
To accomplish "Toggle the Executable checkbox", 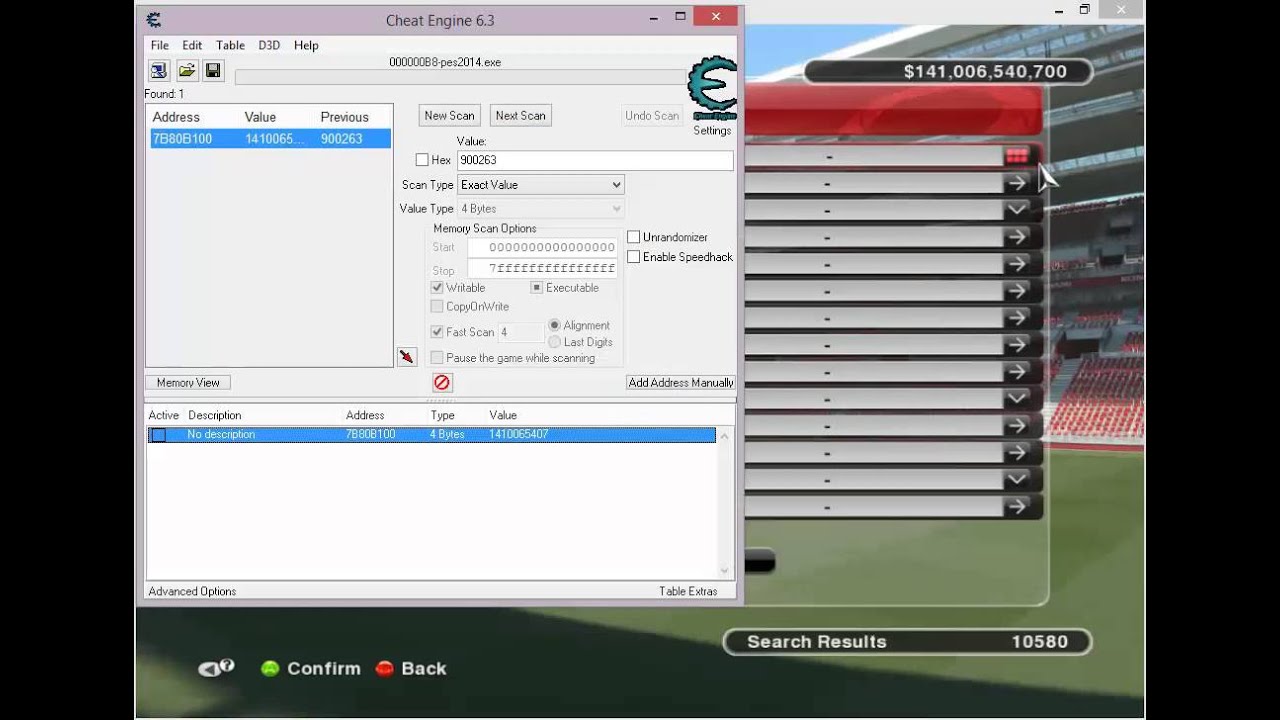I will click(x=537, y=288).
